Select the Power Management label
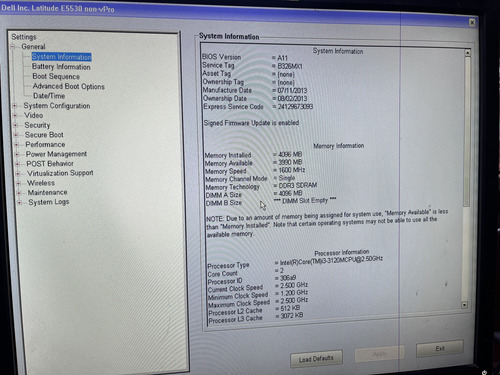This screenshot has height=375, width=500. click(56, 154)
